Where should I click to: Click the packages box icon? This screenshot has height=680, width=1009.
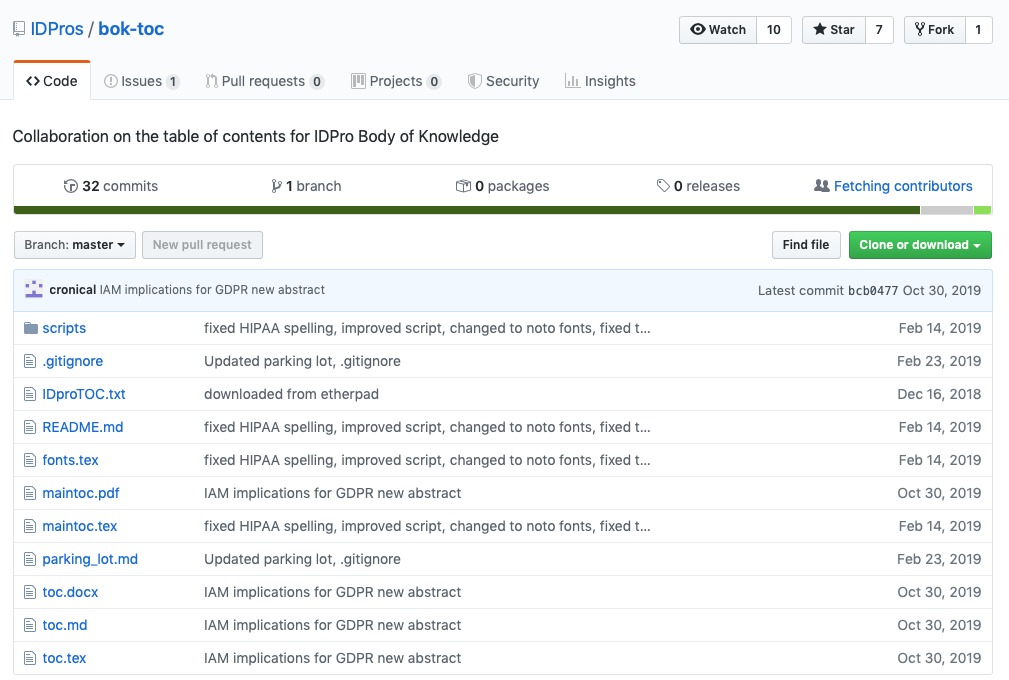tap(463, 186)
